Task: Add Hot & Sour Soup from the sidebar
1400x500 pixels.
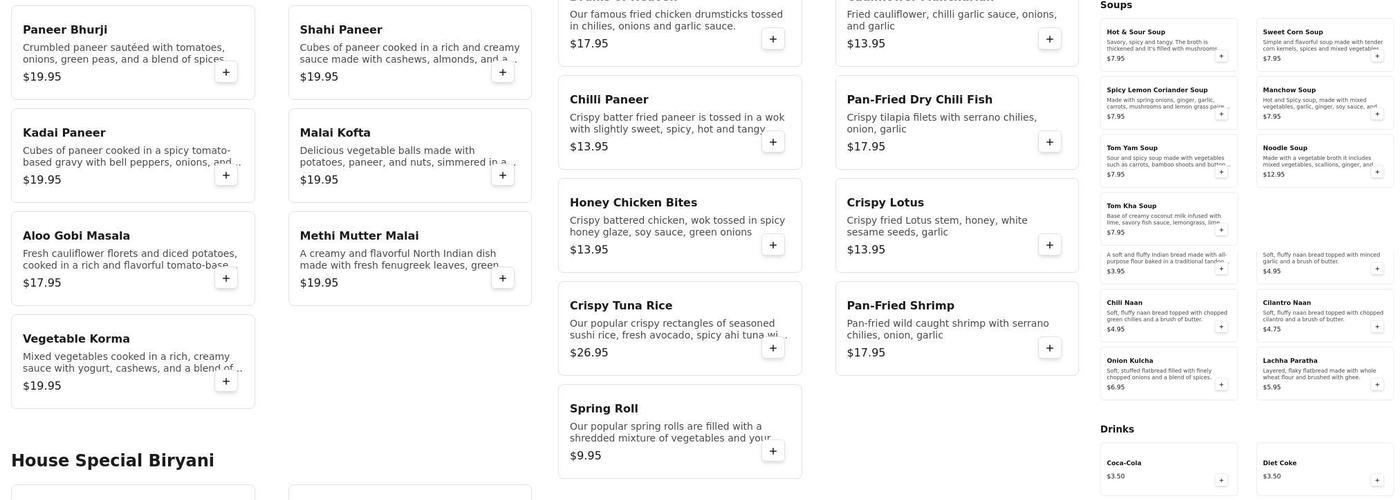Action: (x=1221, y=56)
